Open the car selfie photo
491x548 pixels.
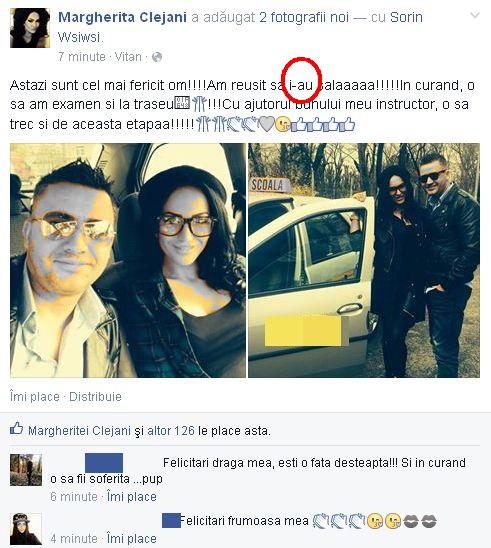(128, 260)
